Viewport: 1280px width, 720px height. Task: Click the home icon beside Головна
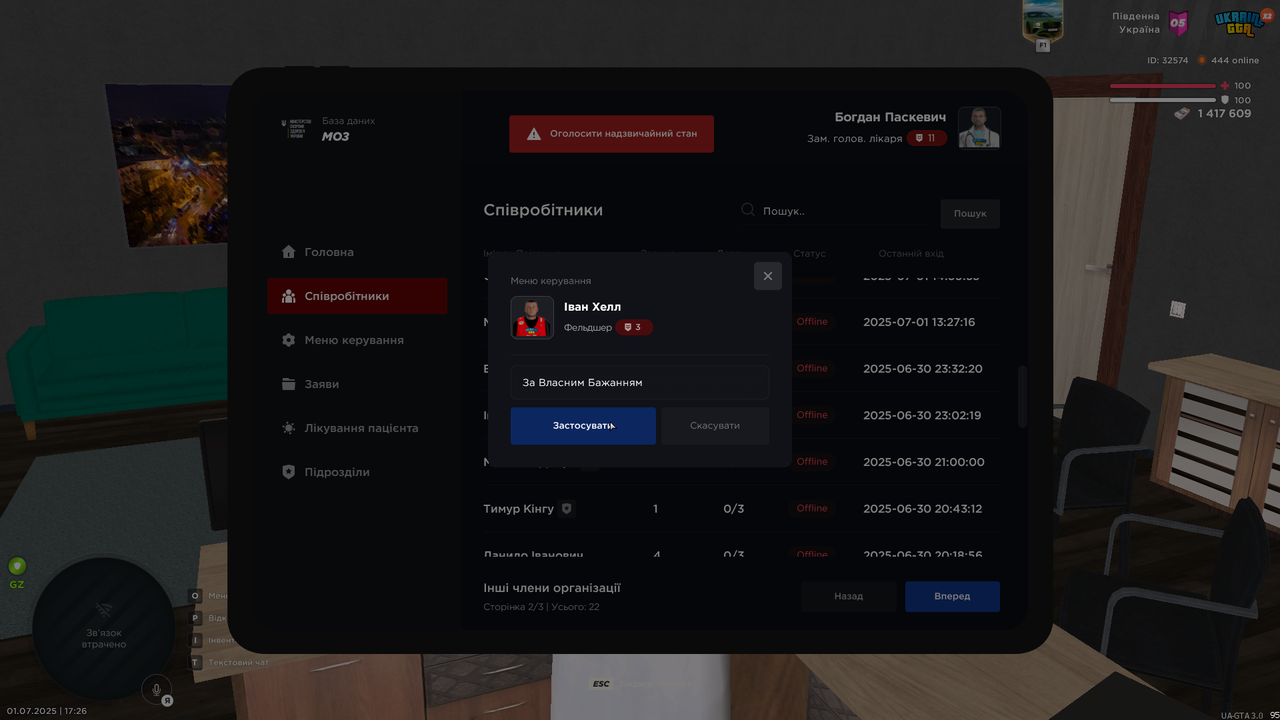coord(289,252)
